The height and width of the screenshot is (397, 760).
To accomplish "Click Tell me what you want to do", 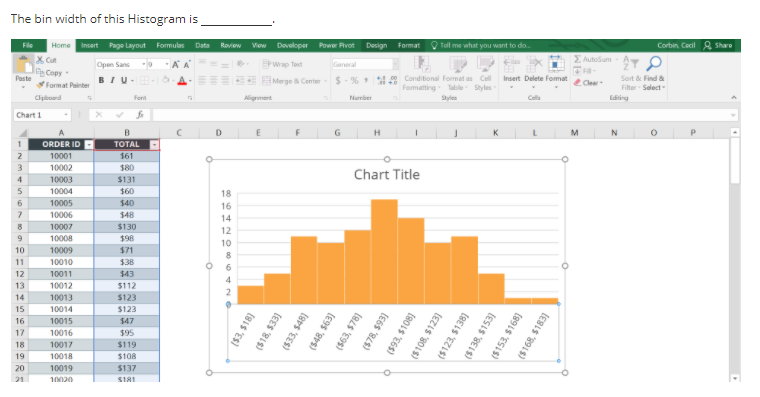I will [x=480, y=45].
